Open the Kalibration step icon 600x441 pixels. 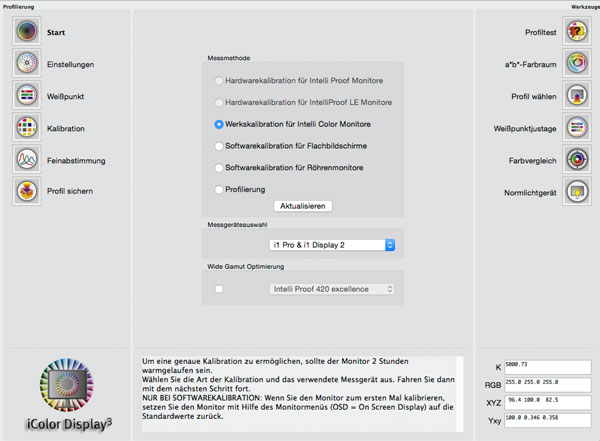coord(27,128)
